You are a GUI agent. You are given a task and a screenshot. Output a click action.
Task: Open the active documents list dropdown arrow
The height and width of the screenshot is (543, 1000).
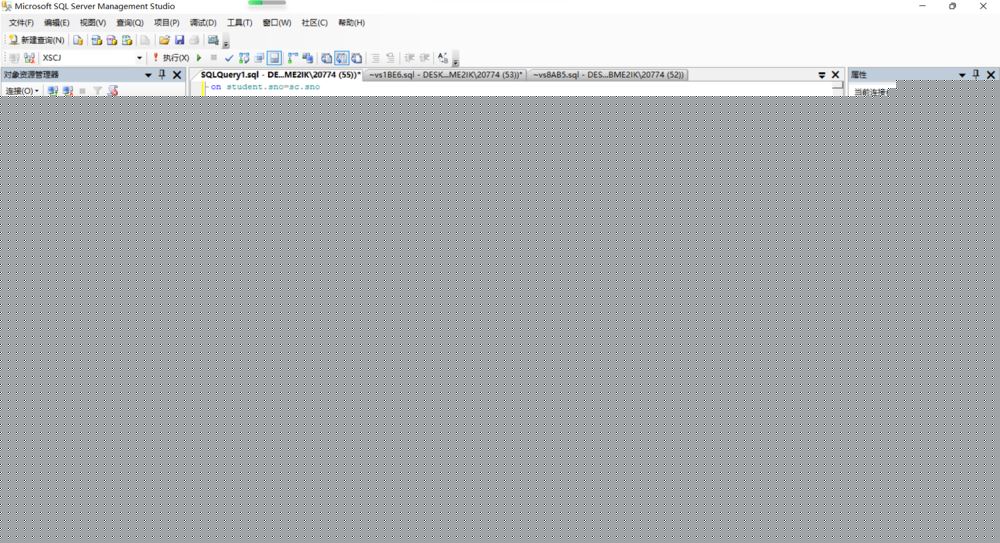click(x=822, y=75)
